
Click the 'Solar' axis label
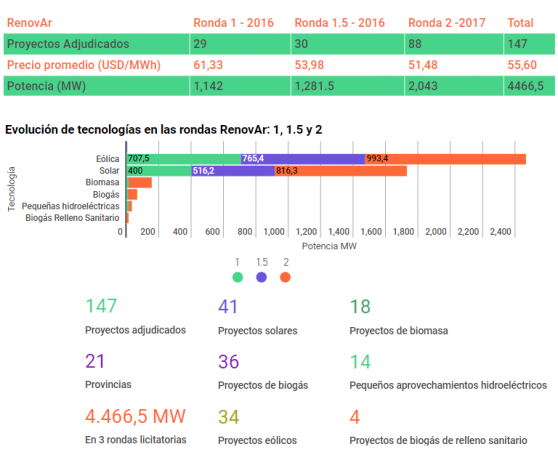tap(109, 171)
